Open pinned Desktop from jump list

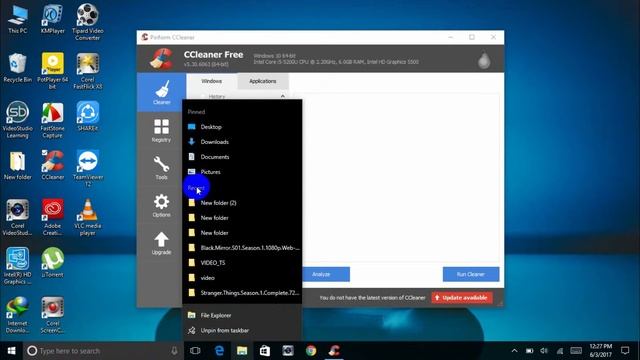(242, 127)
